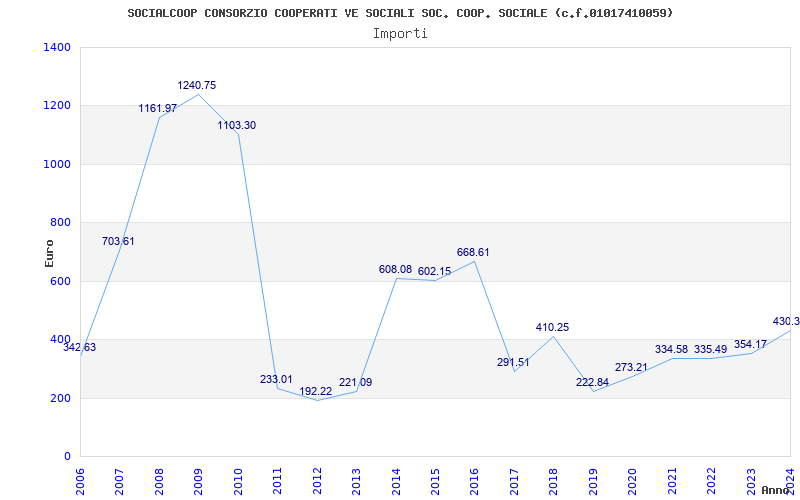Click x-axis year 2020
800x500 pixels.
633,481
